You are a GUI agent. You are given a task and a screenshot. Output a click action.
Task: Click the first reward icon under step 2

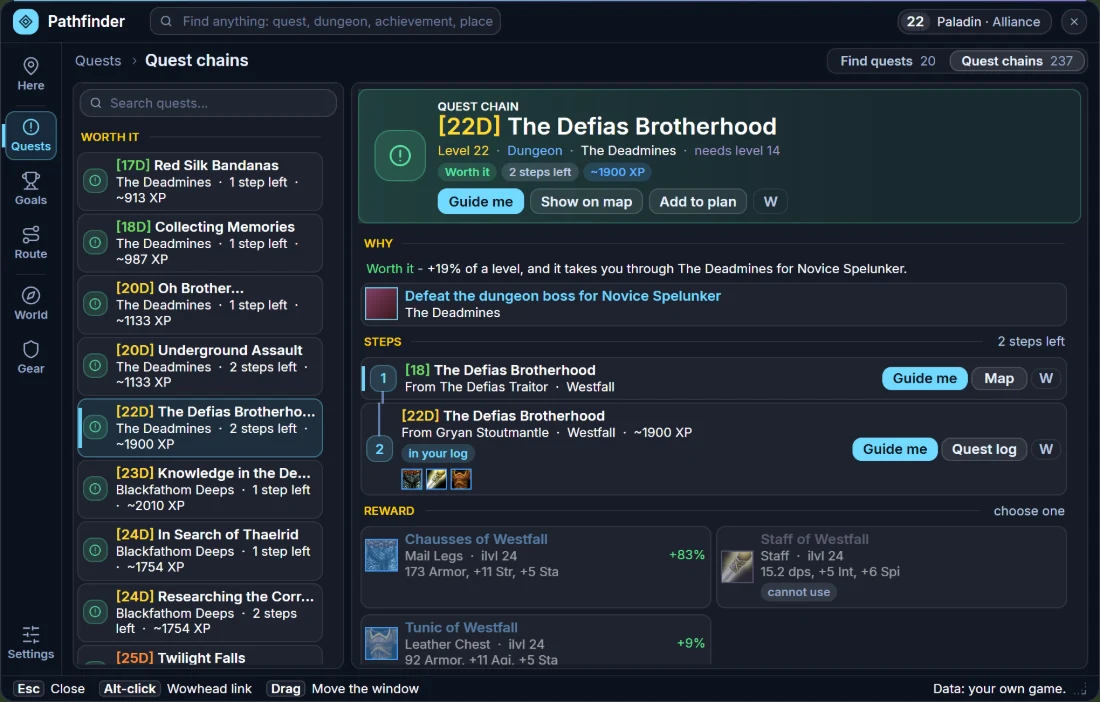412,479
